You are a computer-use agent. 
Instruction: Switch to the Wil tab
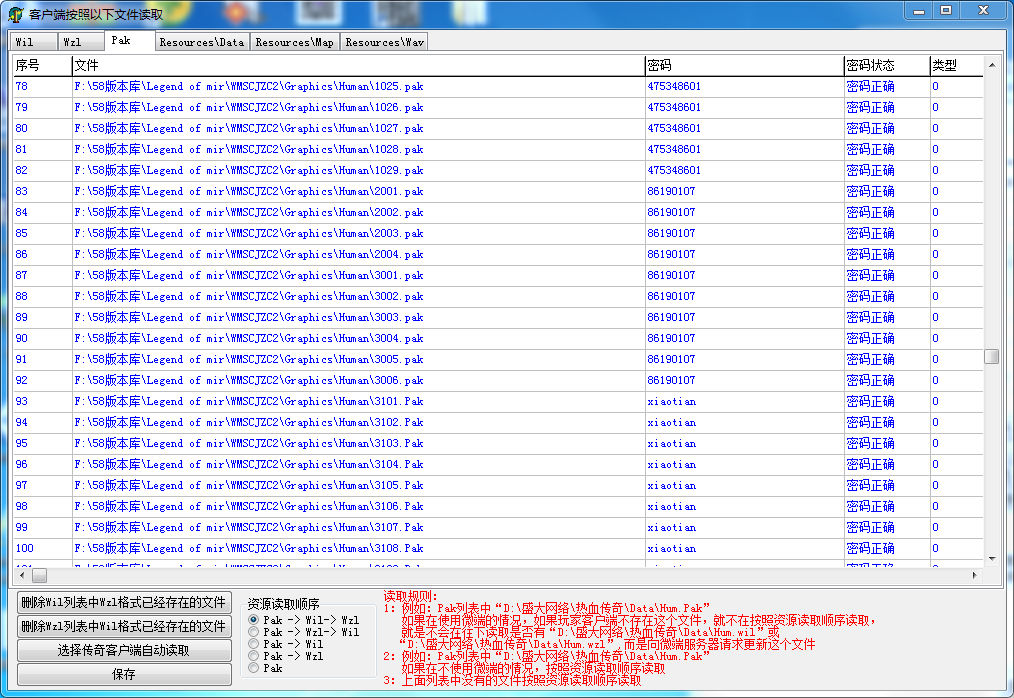[x=25, y=42]
